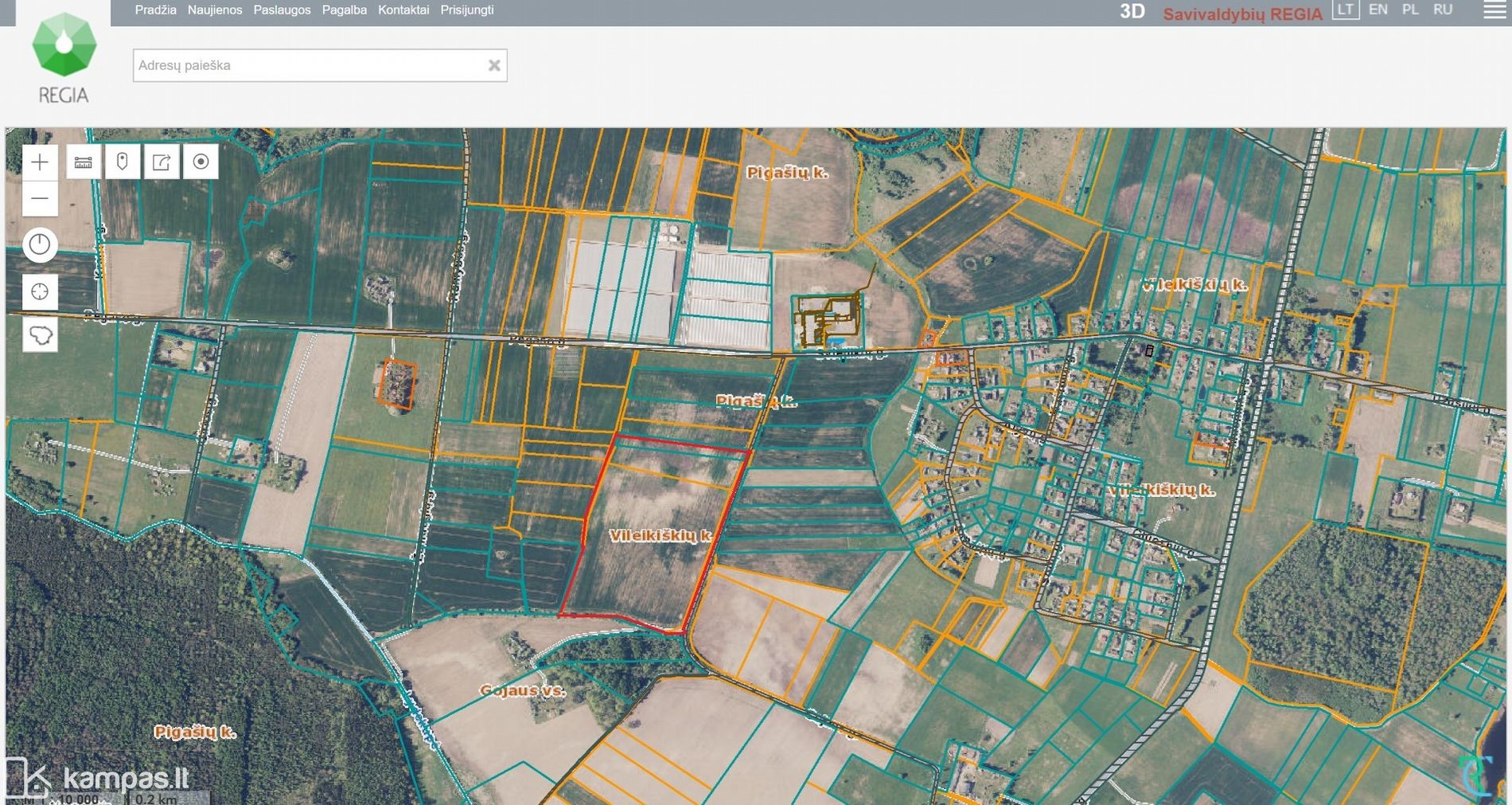Image resolution: width=1512 pixels, height=805 pixels.
Task: Open the Pagalba help link
Action: point(344,10)
